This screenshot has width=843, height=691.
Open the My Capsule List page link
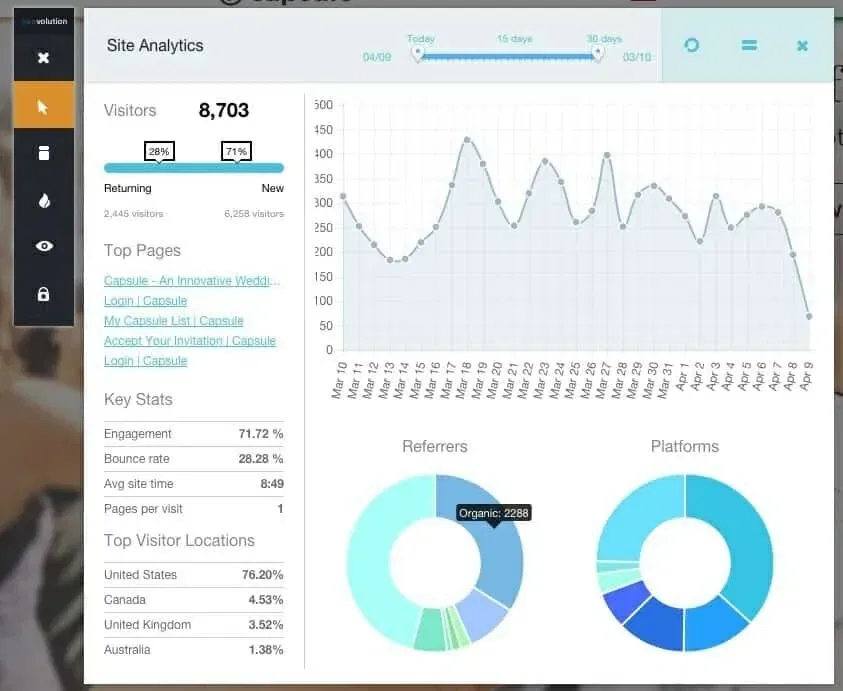click(173, 321)
